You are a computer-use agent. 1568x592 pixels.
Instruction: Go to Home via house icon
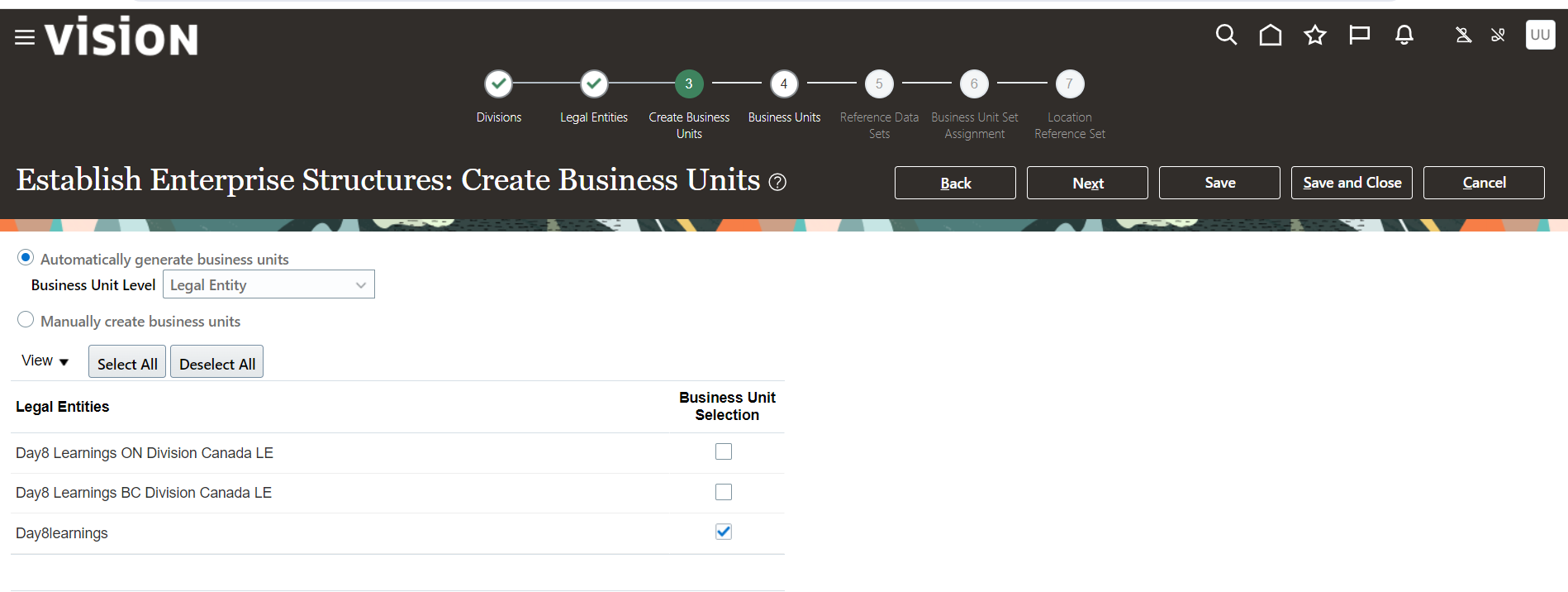click(x=1270, y=35)
